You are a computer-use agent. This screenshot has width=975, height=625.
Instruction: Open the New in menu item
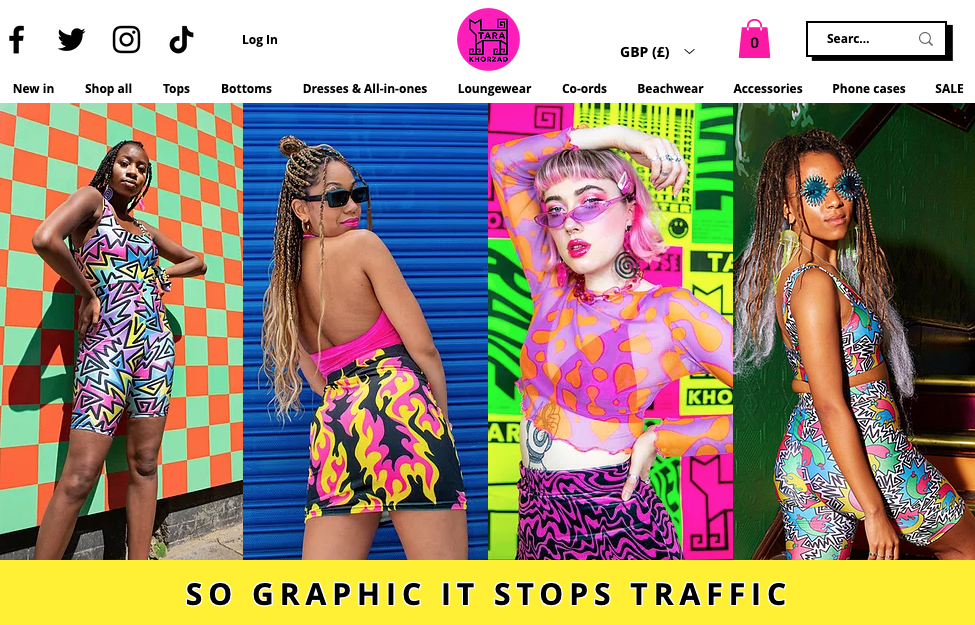pos(34,88)
